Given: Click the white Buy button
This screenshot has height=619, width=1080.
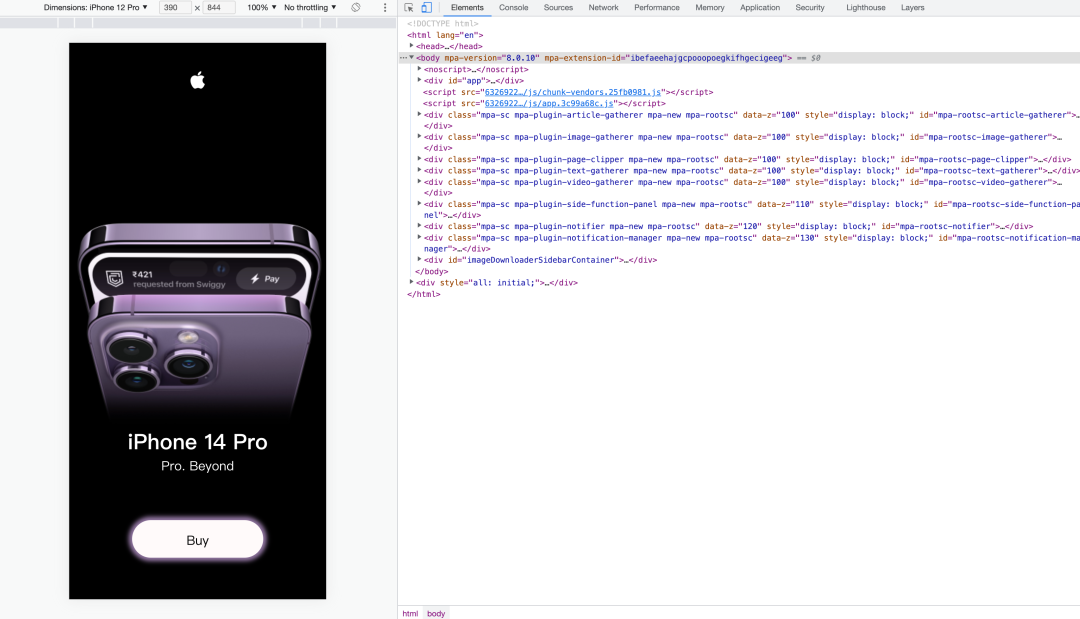Looking at the screenshot, I should [x=198, y=539].
